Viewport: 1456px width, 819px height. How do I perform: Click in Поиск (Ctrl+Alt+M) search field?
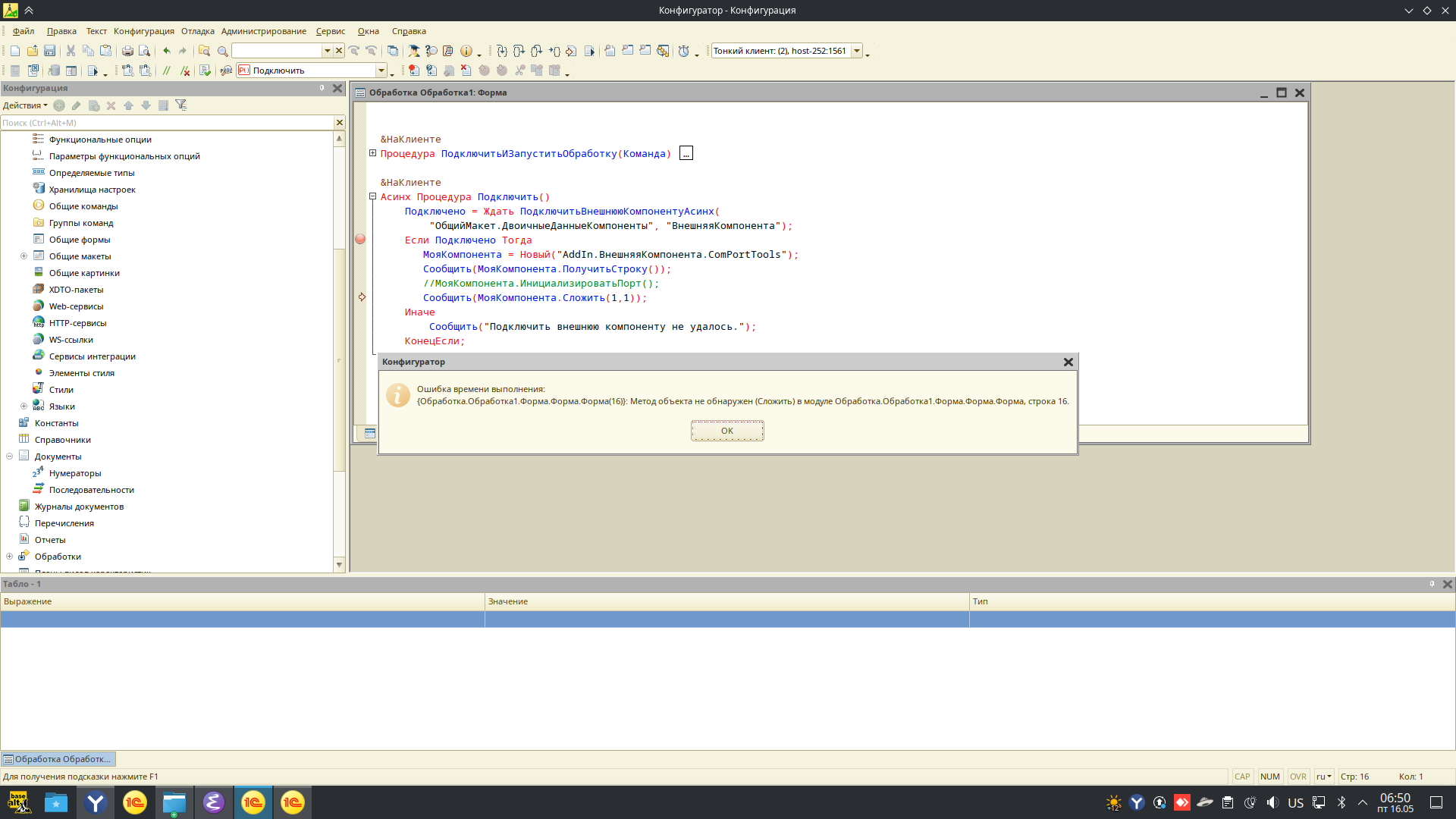167,123
